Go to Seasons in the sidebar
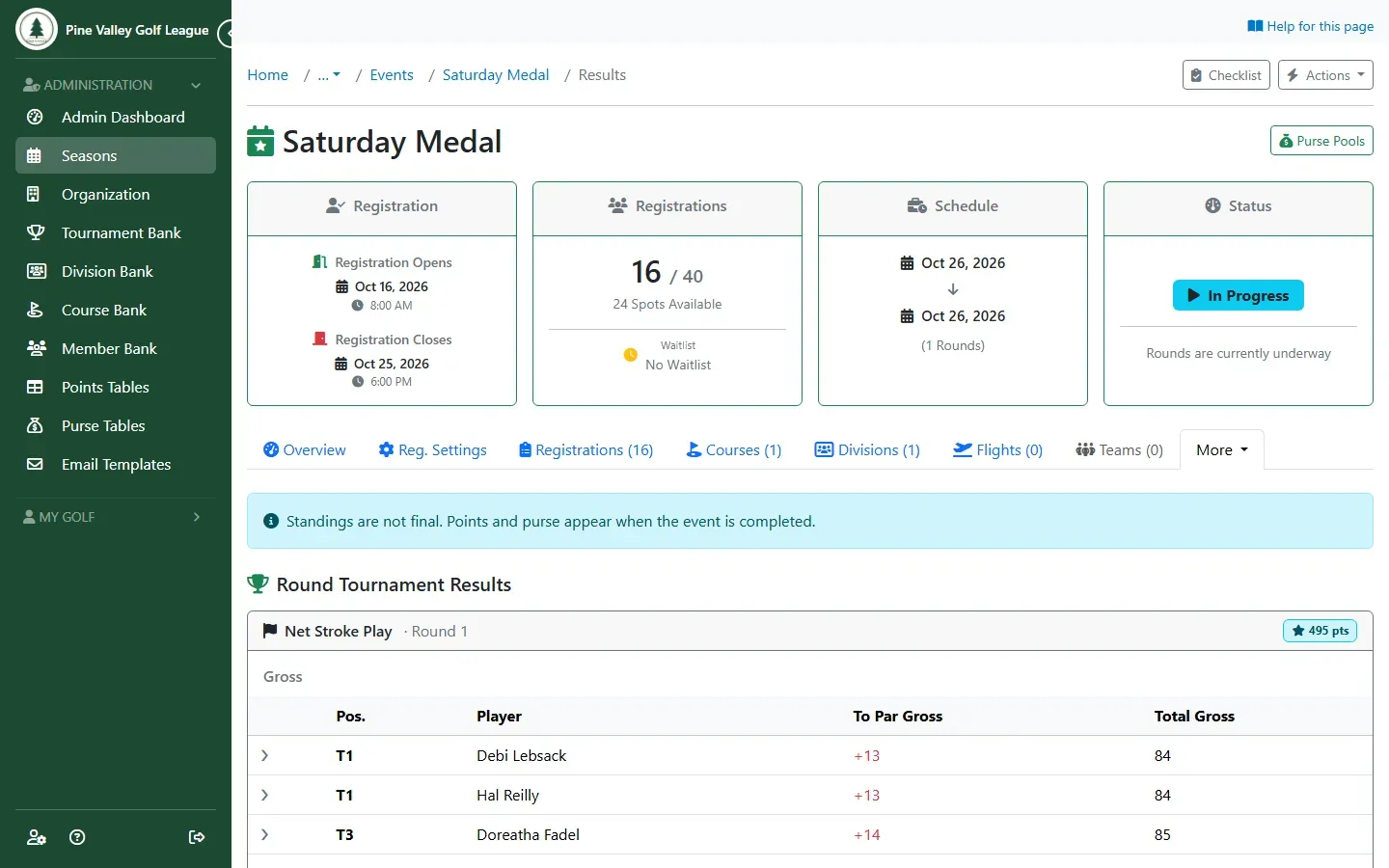Viewport: 1389px width, 868px height. (116, 155)
